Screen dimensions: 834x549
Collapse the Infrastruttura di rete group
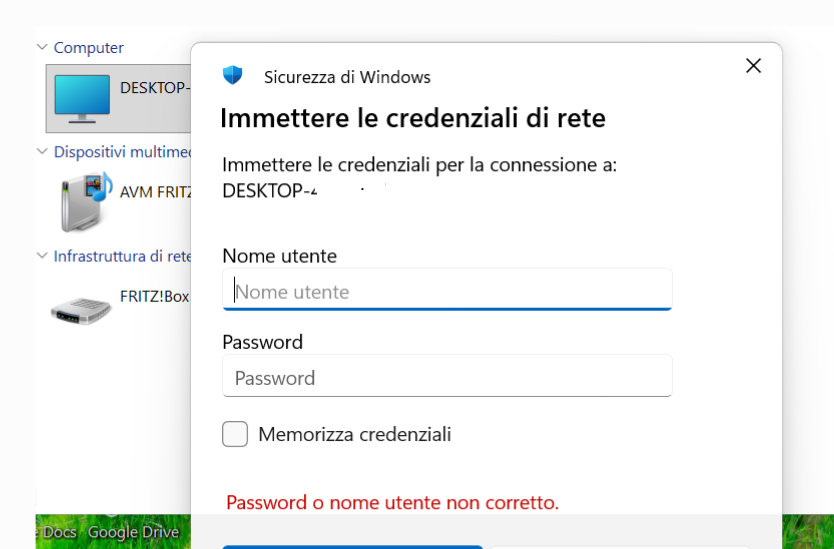pos(42,255)
